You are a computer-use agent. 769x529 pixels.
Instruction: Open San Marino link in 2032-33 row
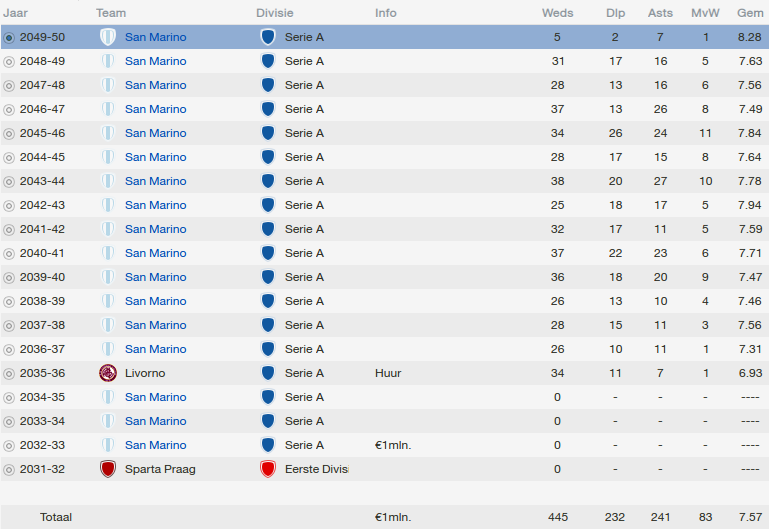tap(155, 445)
